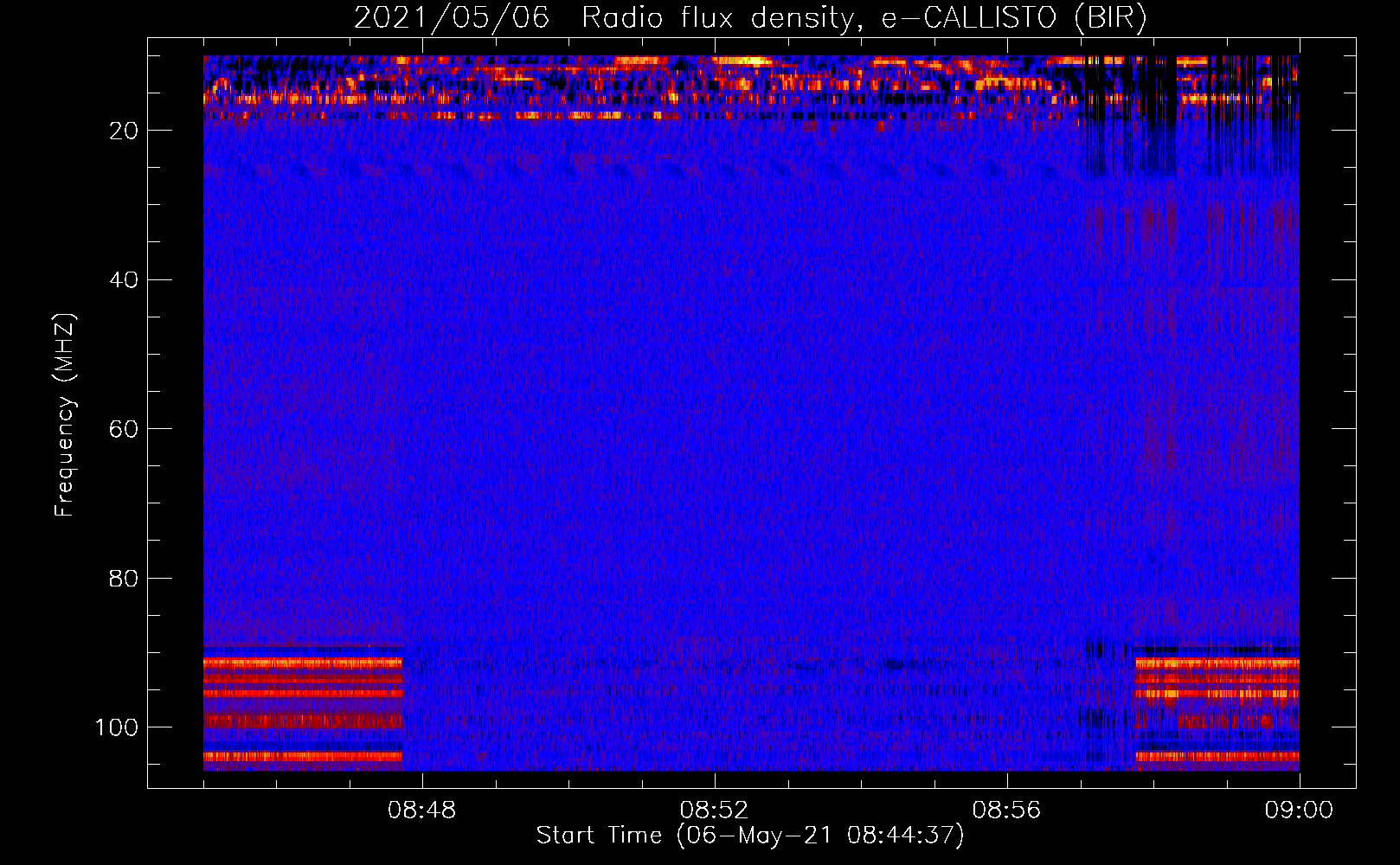
Task: Click the '08:52' time tick label
Action: pyautogui.click(x=714, y=811)
